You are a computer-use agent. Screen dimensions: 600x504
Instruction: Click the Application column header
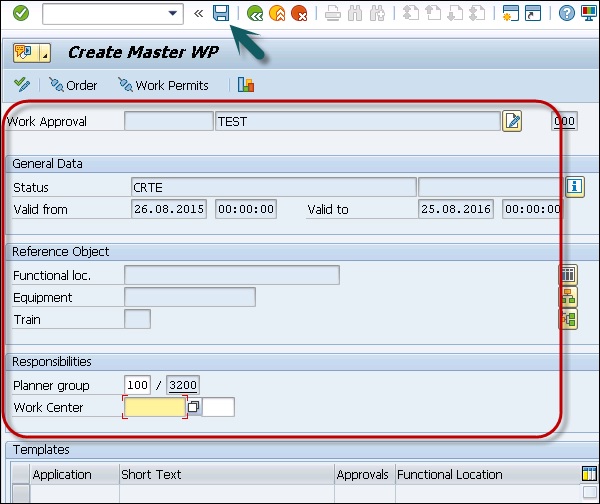[62, 475]
